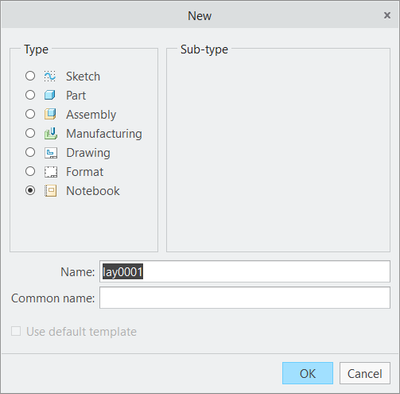Click the Cancel button

(365, 373)
